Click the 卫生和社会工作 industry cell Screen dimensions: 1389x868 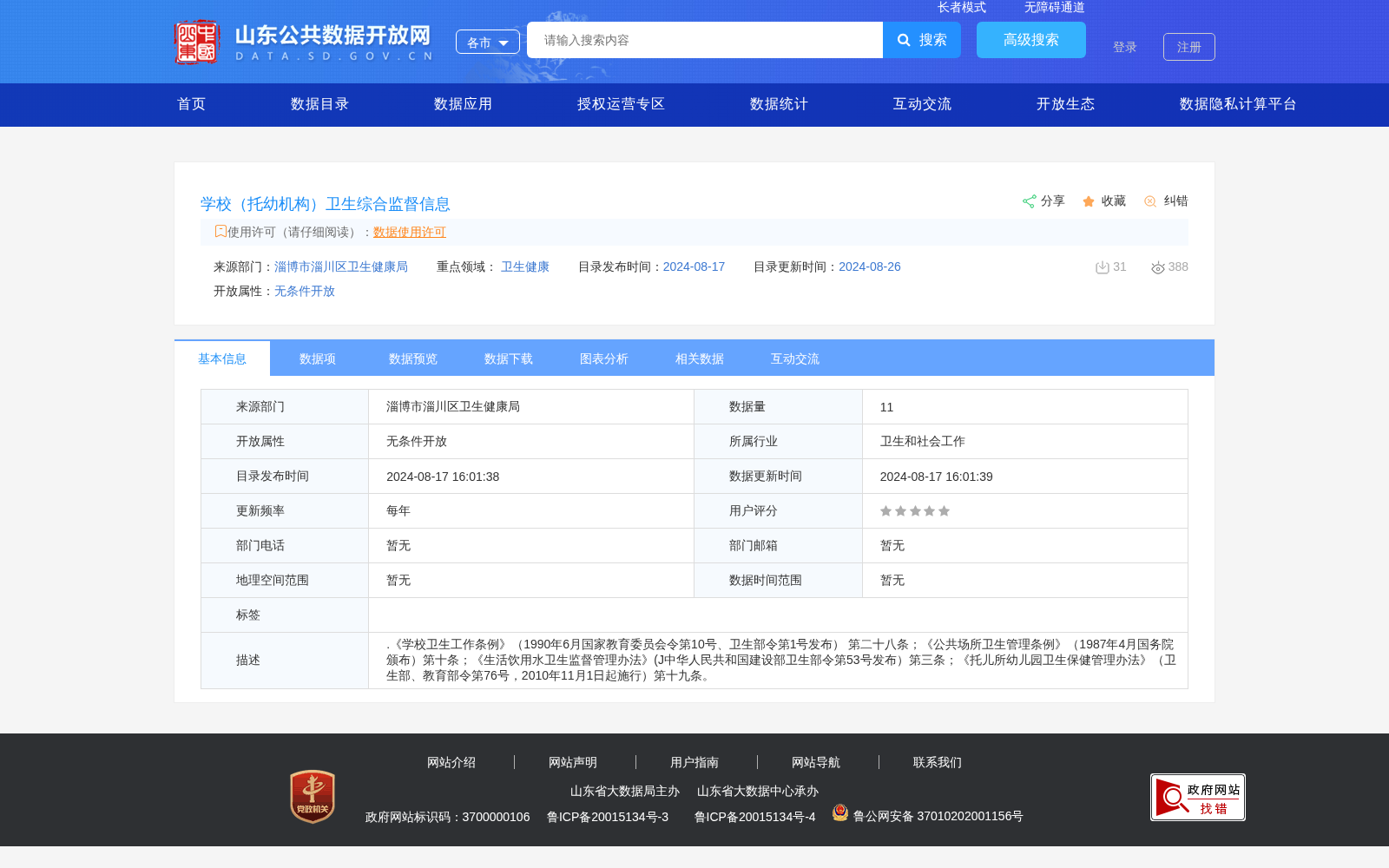pyautogui.click(x=1025, y=442)
